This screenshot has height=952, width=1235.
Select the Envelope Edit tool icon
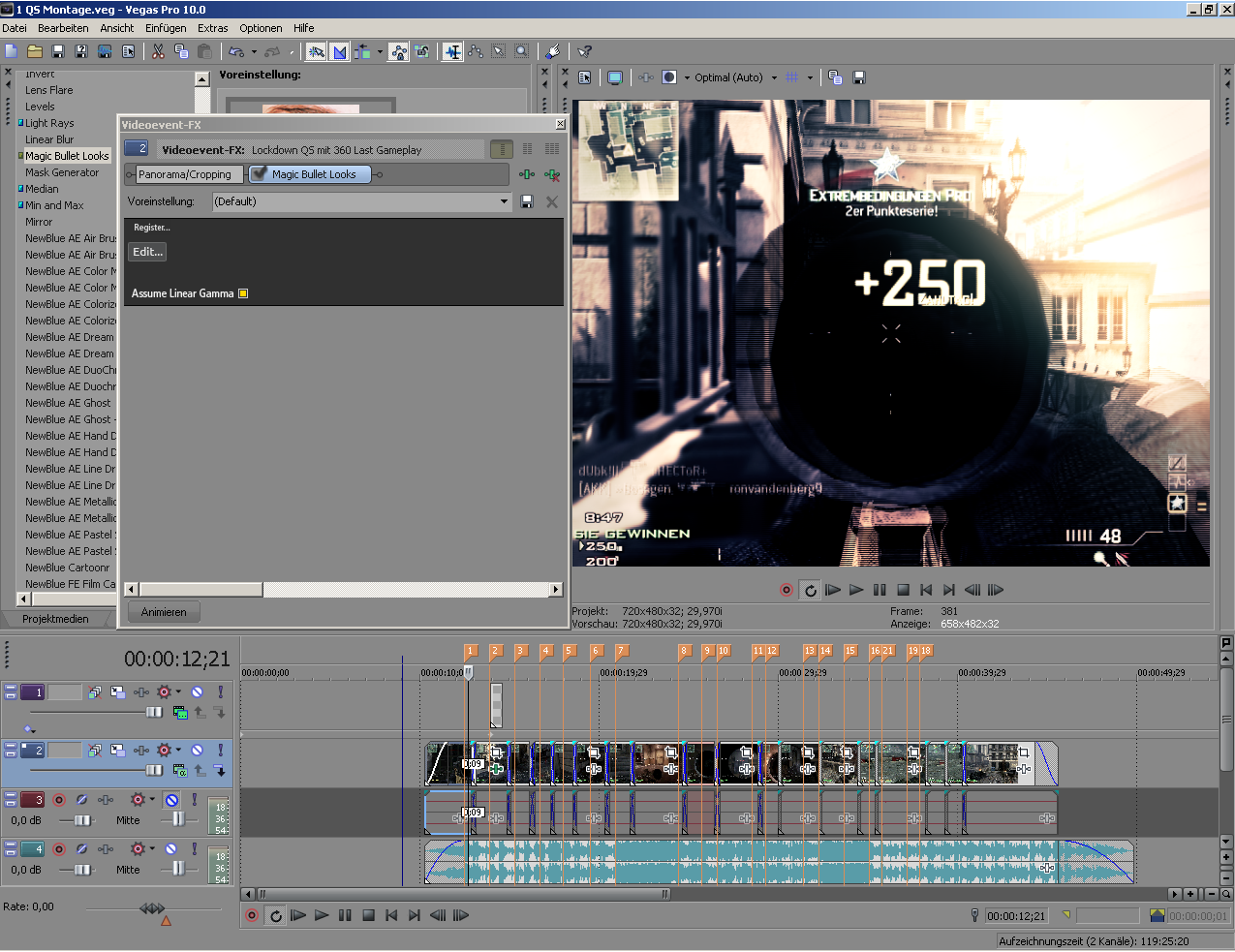pos(476,51)
